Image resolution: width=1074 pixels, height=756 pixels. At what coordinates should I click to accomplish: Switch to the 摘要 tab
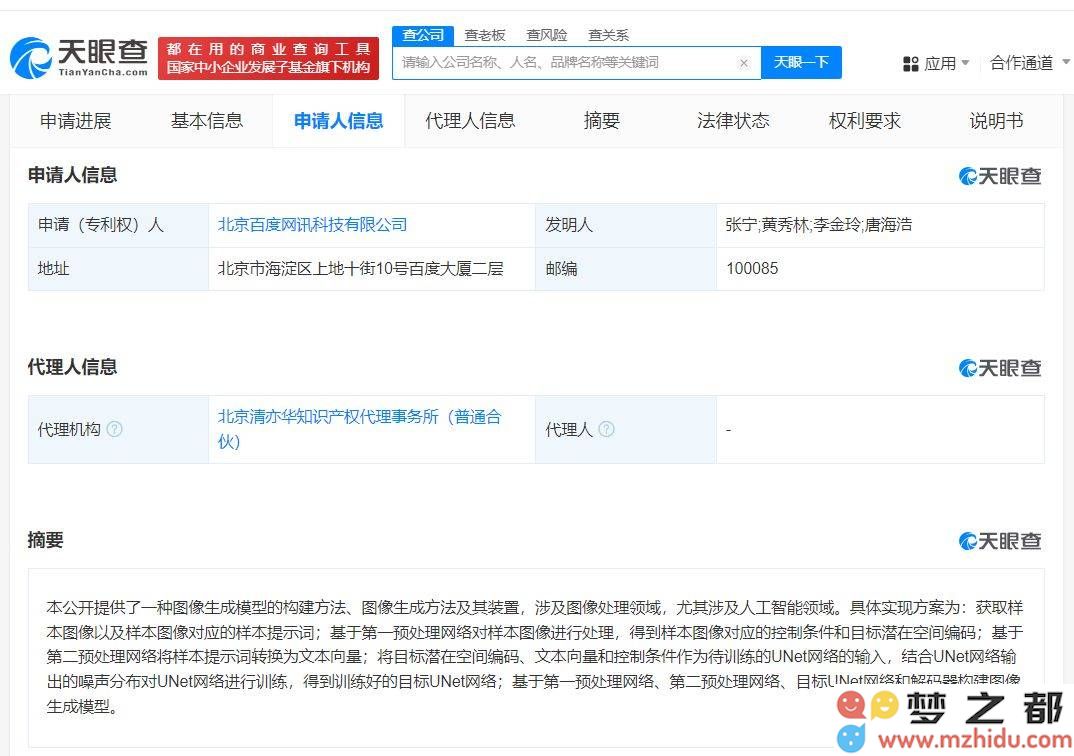[x=601, y=121]
